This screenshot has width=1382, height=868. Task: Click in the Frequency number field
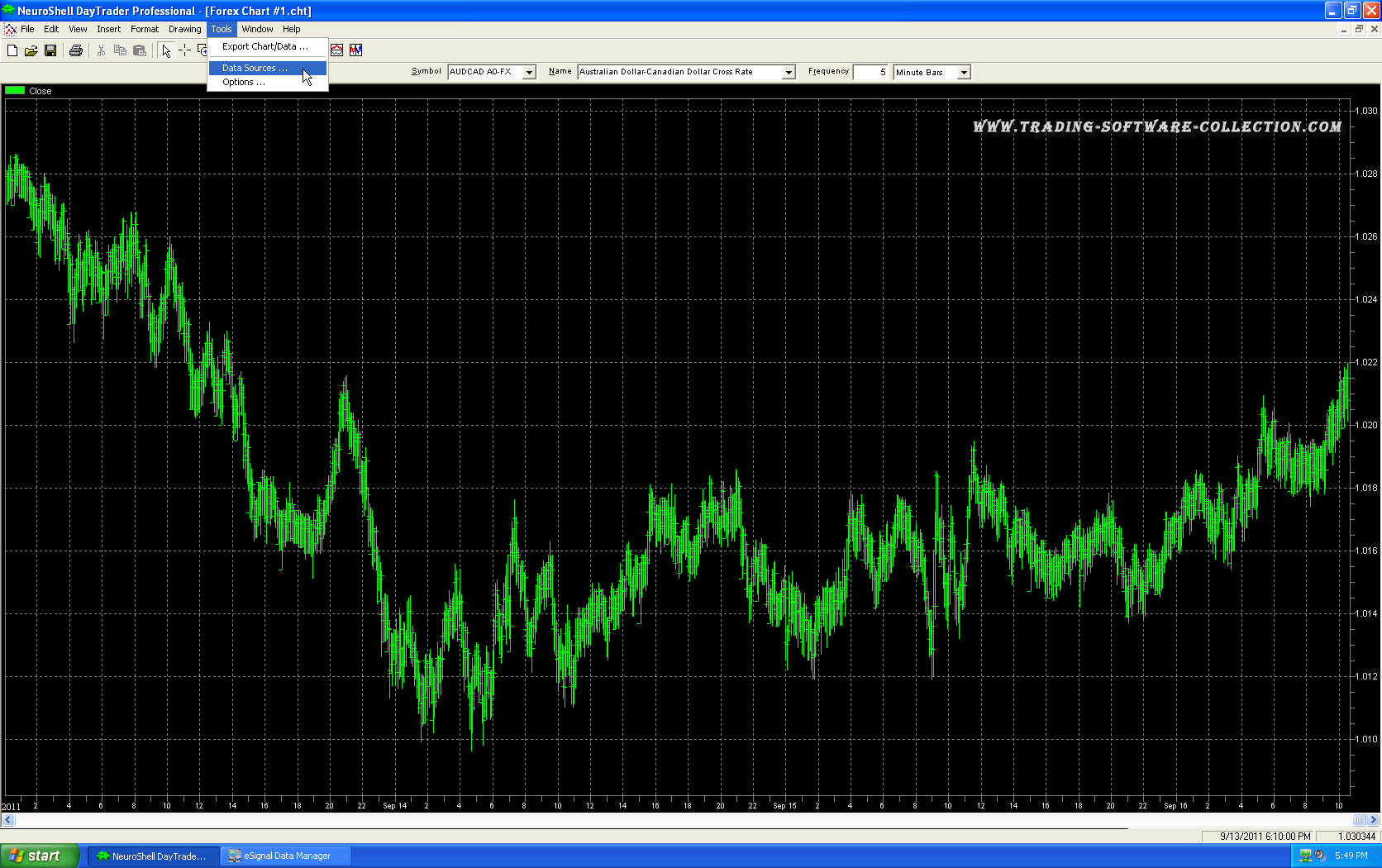point(870,73)
